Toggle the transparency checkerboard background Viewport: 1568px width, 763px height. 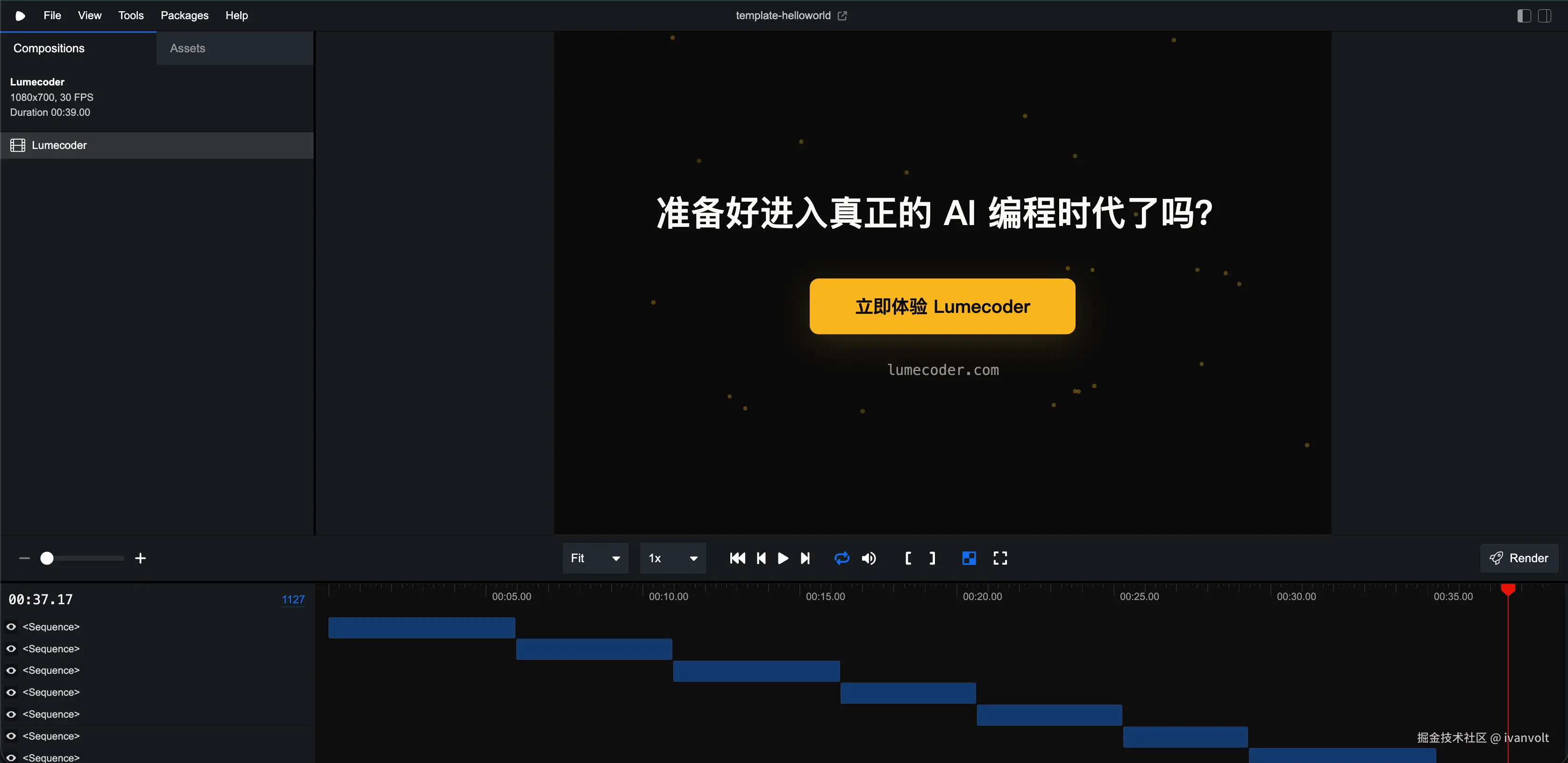click(969, 558)
